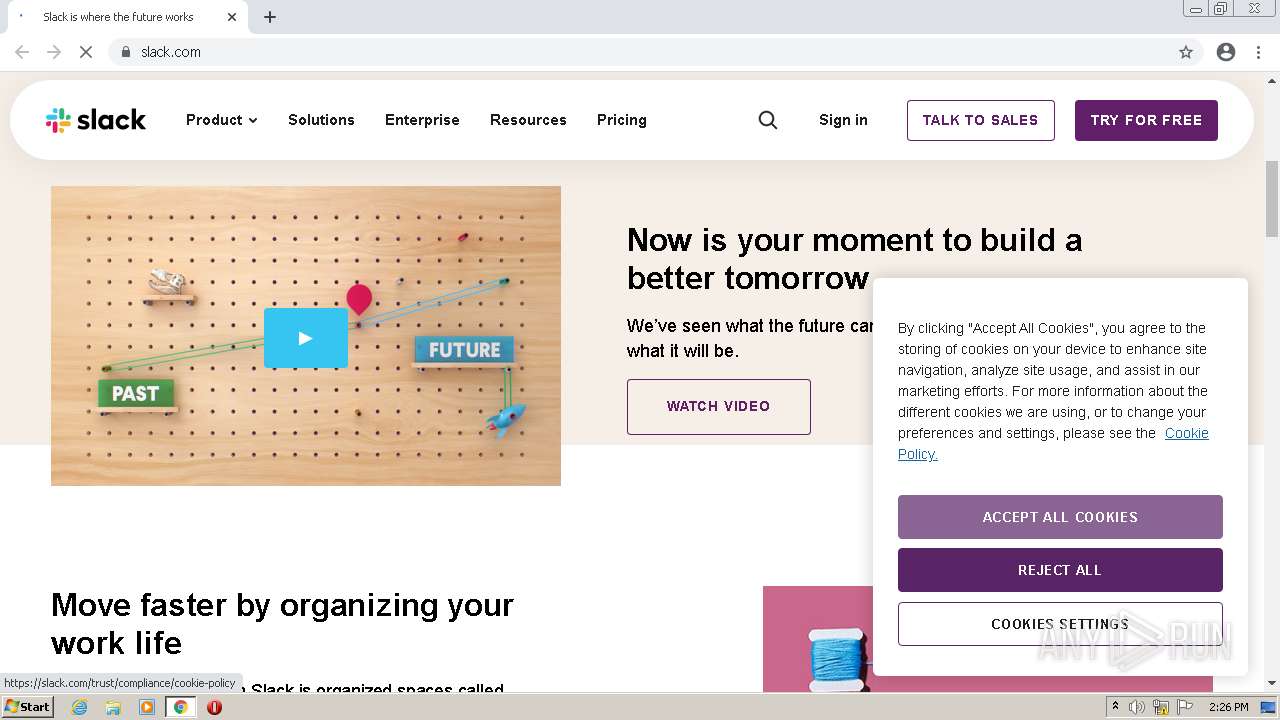Stop page loading with the X button

pyautogui.click(x=86, y=52)
